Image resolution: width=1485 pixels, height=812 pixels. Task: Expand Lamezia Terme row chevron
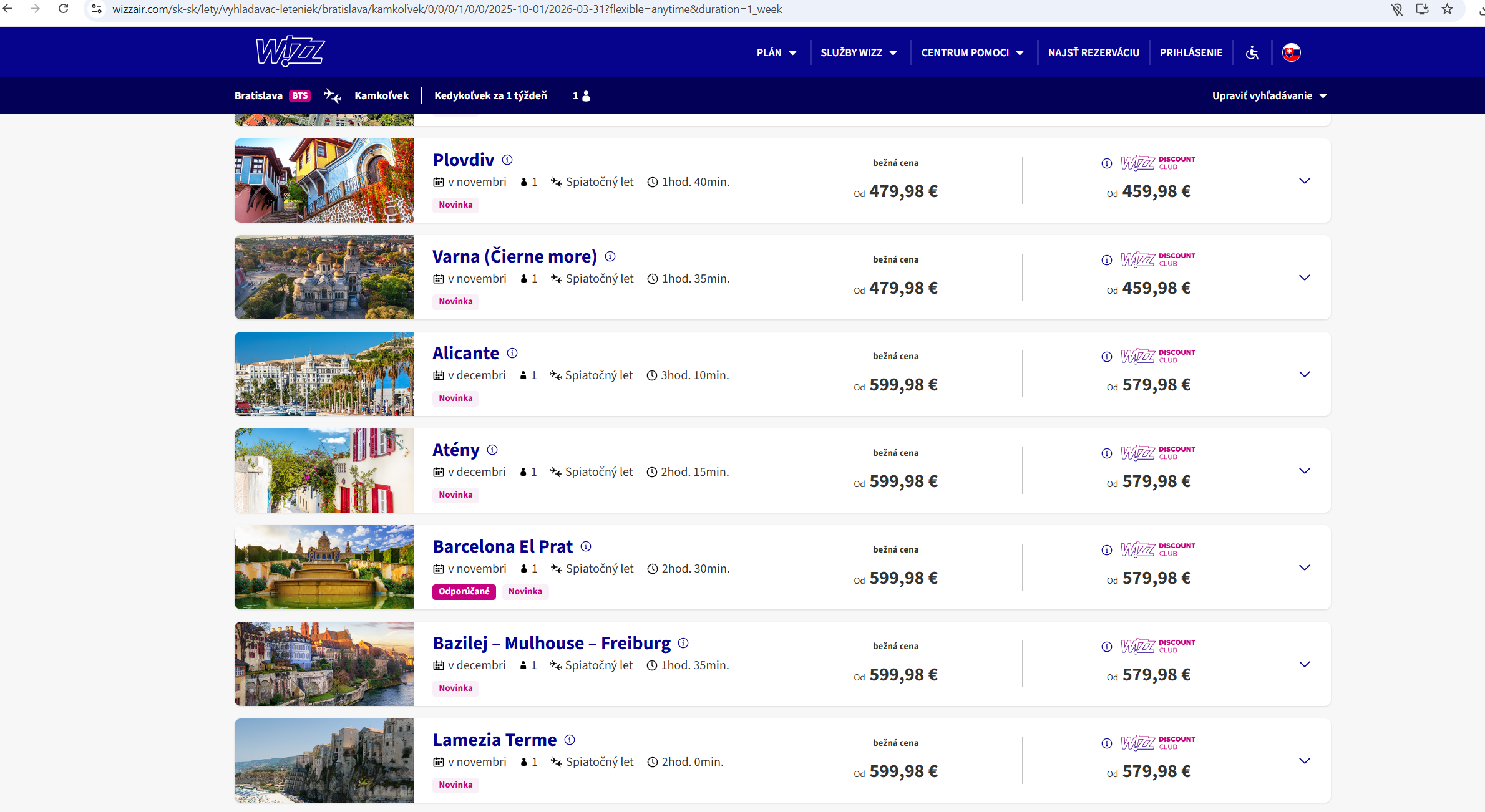click(1304, 761)
